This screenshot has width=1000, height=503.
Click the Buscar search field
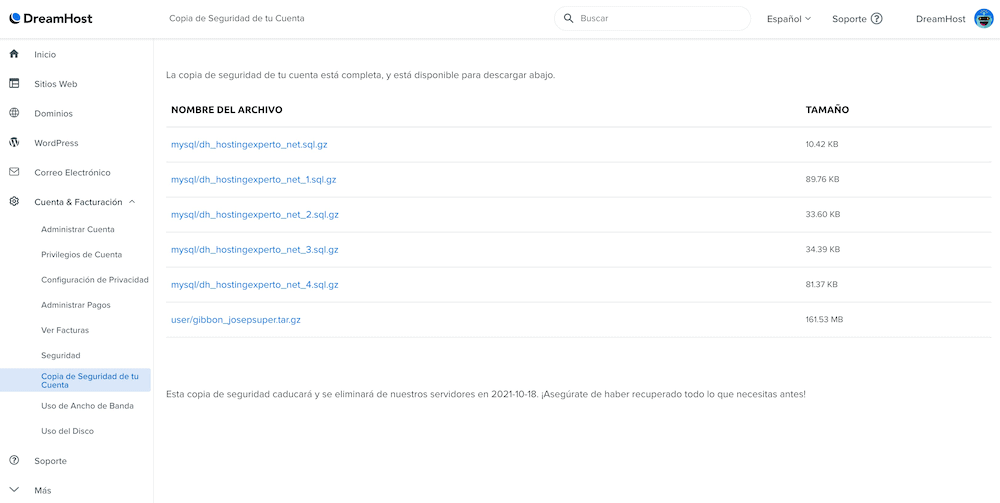[x=652, y=18]
